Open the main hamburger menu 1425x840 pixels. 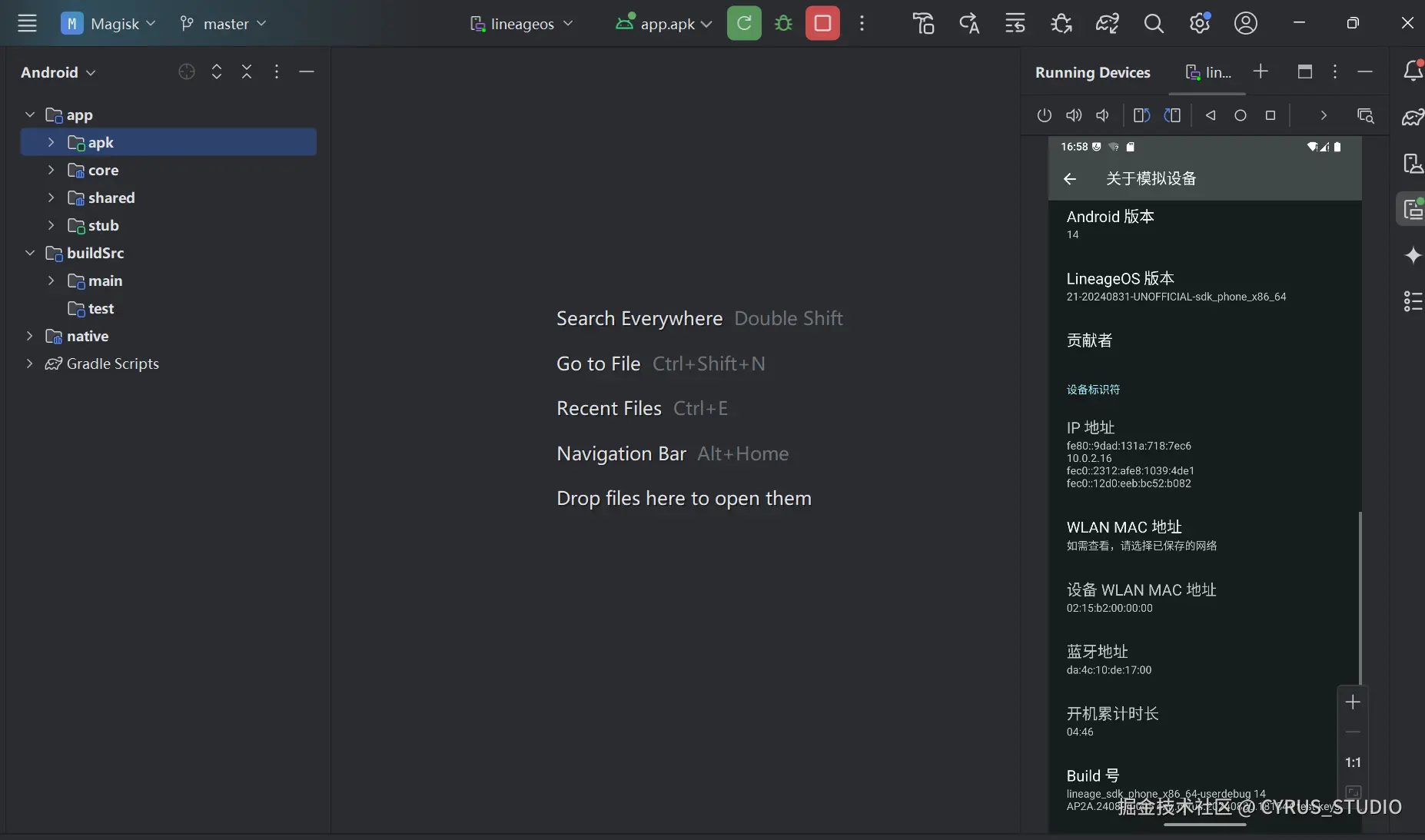click(28, 23)
